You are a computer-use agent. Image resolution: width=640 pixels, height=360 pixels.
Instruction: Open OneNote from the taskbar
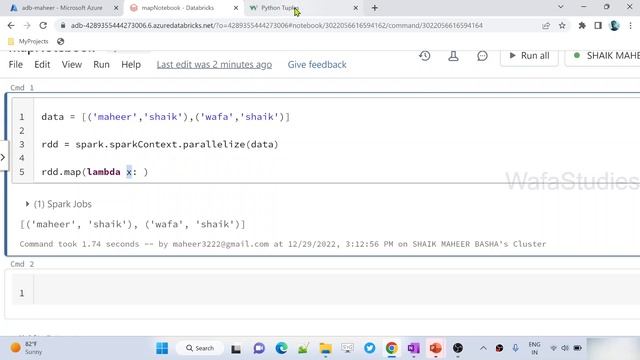413,348
